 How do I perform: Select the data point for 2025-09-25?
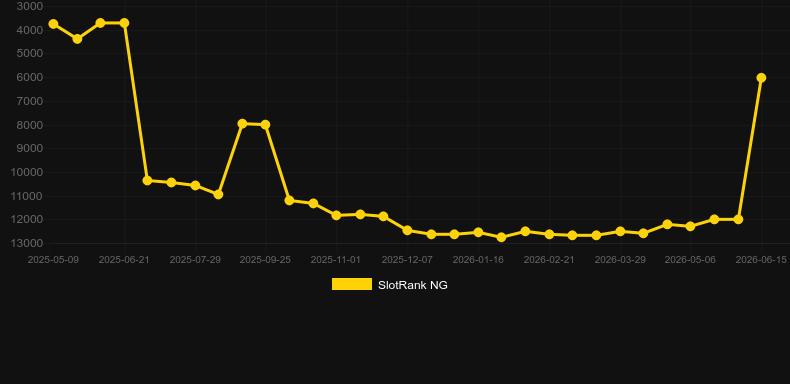tap(266, 124)
